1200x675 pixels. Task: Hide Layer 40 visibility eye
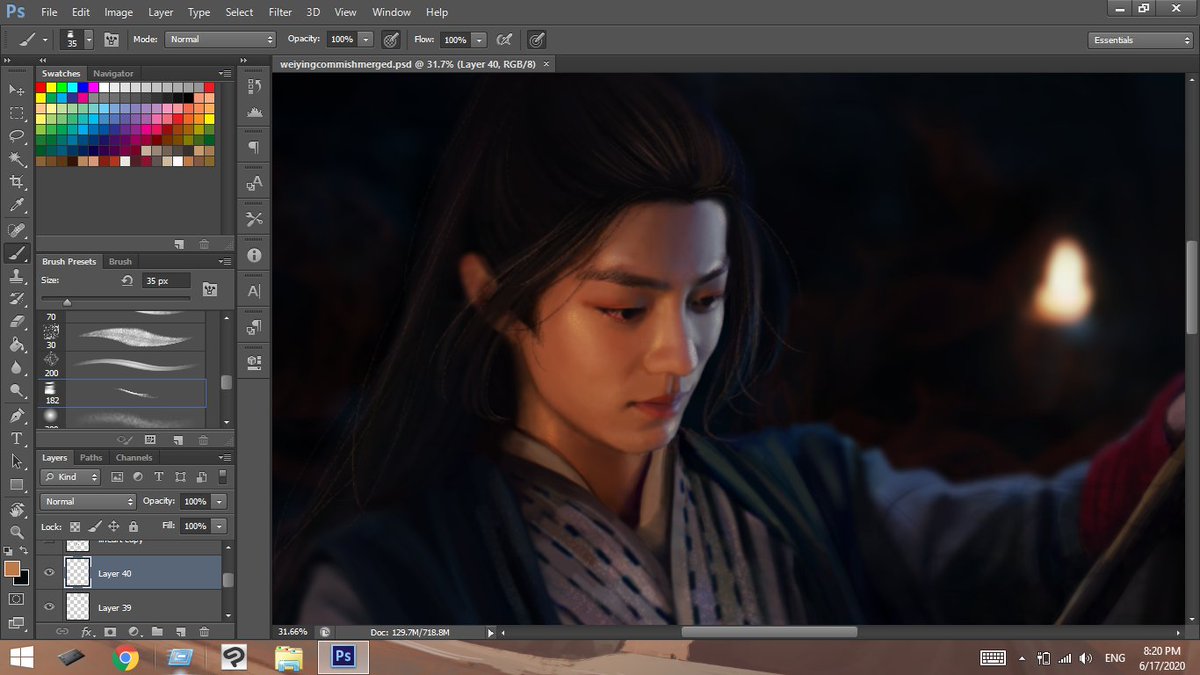click(x=49, y=573)
